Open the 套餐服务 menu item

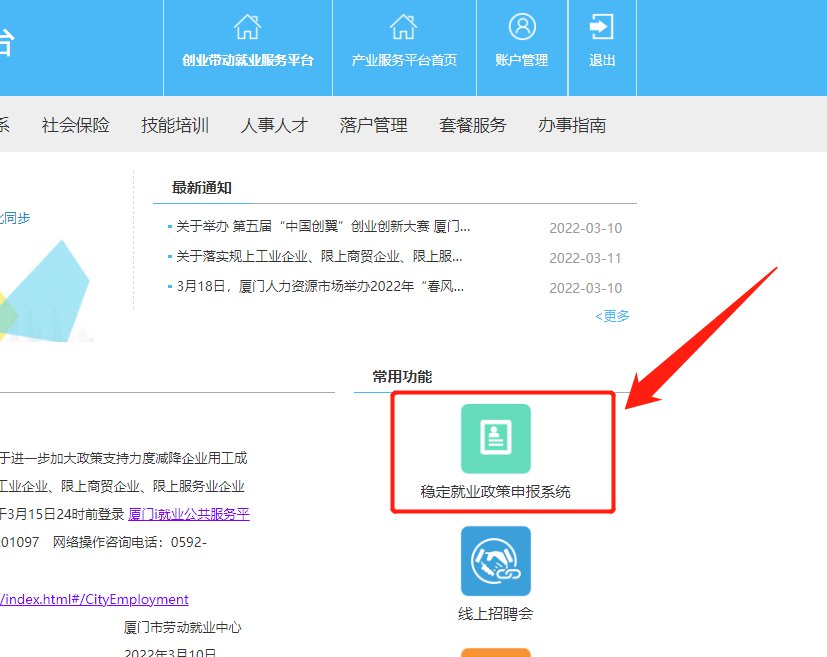(472, 125)
